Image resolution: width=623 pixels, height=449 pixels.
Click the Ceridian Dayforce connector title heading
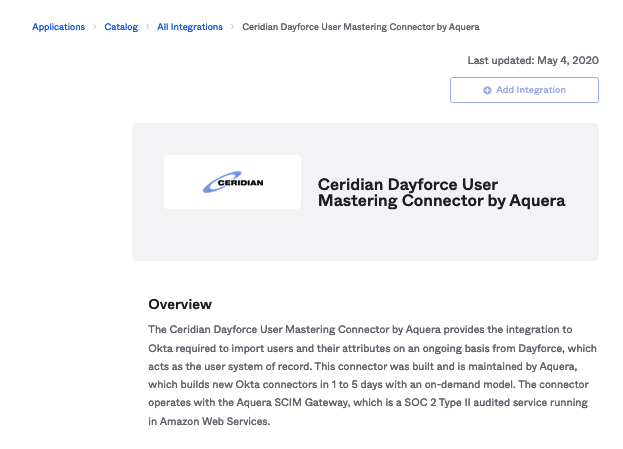click(x=441, y=192)
